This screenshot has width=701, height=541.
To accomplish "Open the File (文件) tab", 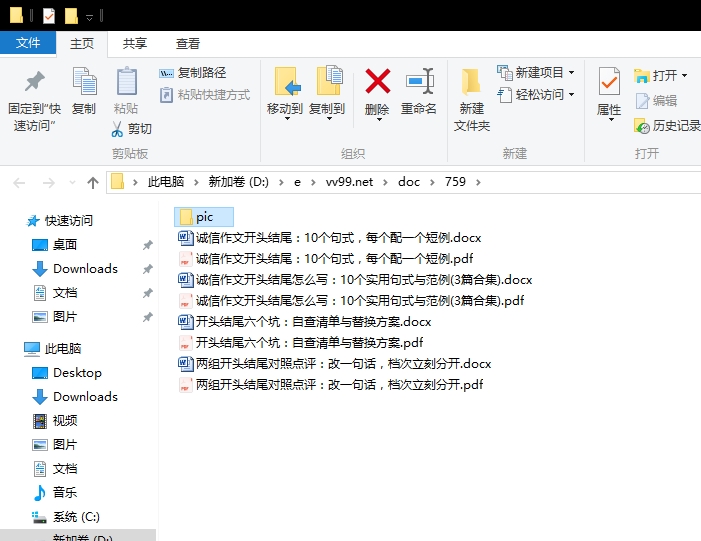I will point(28,43).
